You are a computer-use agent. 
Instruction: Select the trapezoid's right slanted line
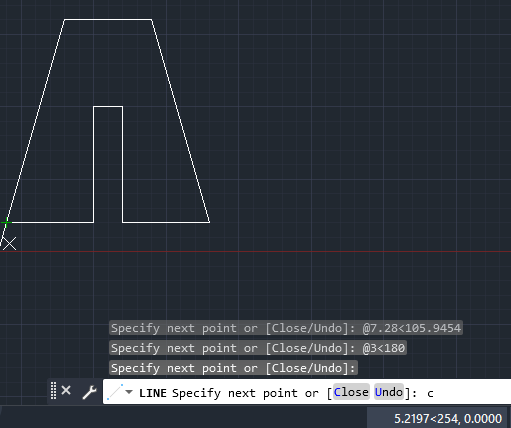(x=181, y=121)
